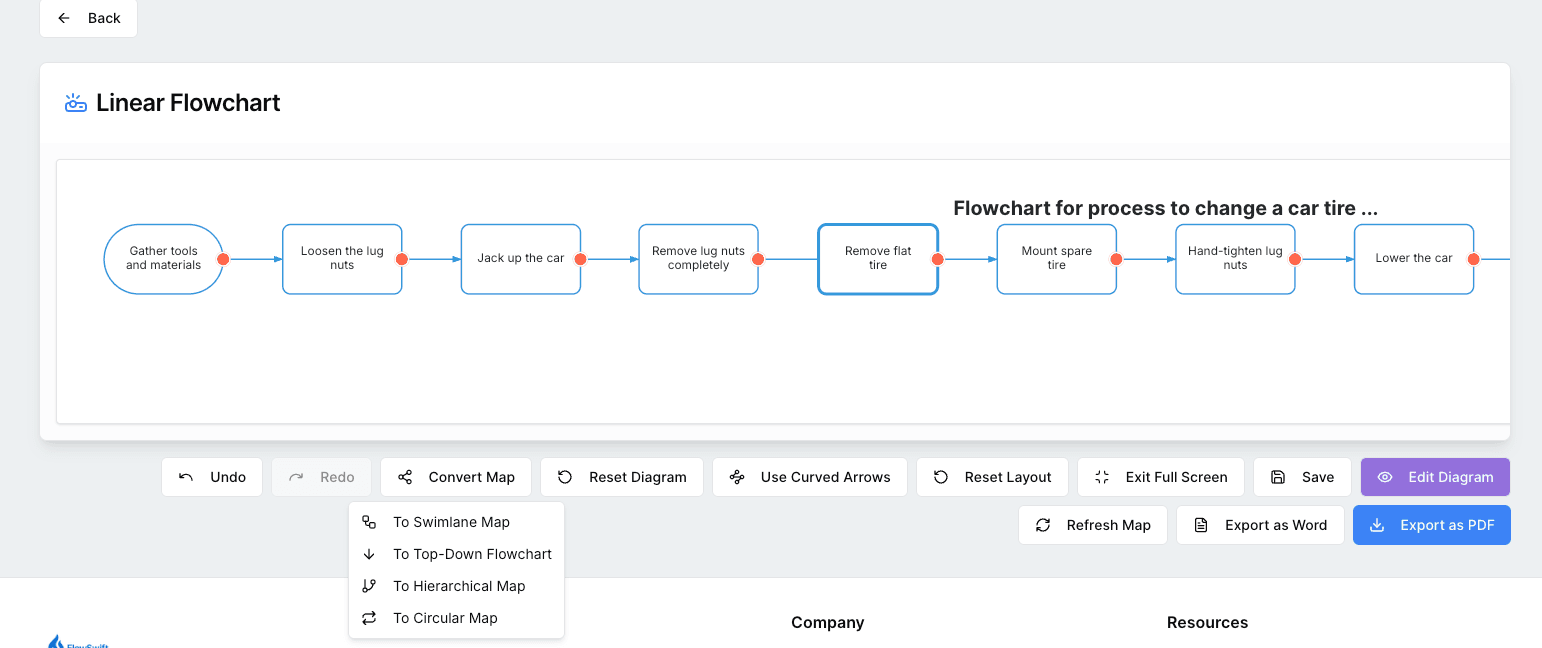Choose To Circular Map
The width and height of the screenshot is (1542, 648).
click(456, 618)
